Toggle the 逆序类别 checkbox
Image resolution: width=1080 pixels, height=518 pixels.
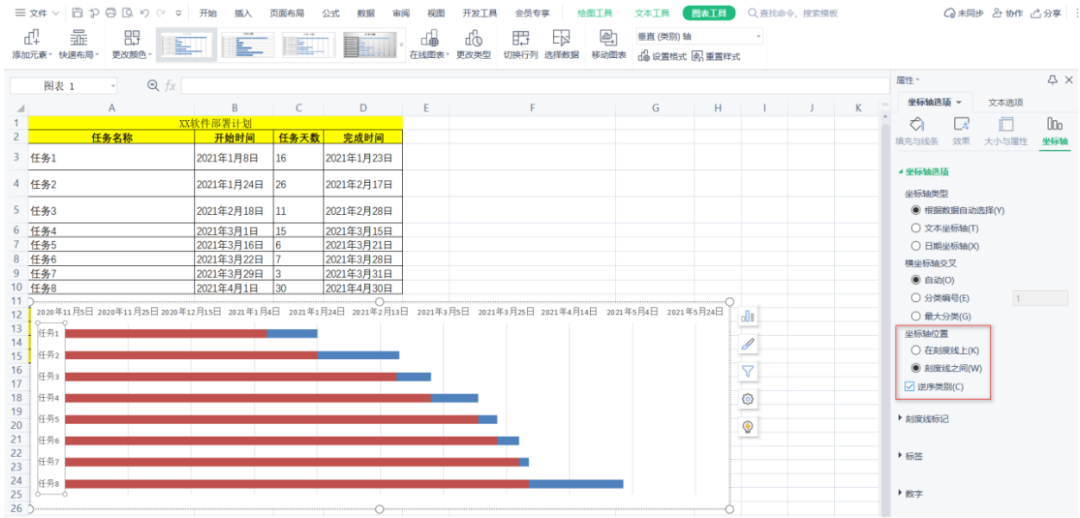click(x=910, y=386)
